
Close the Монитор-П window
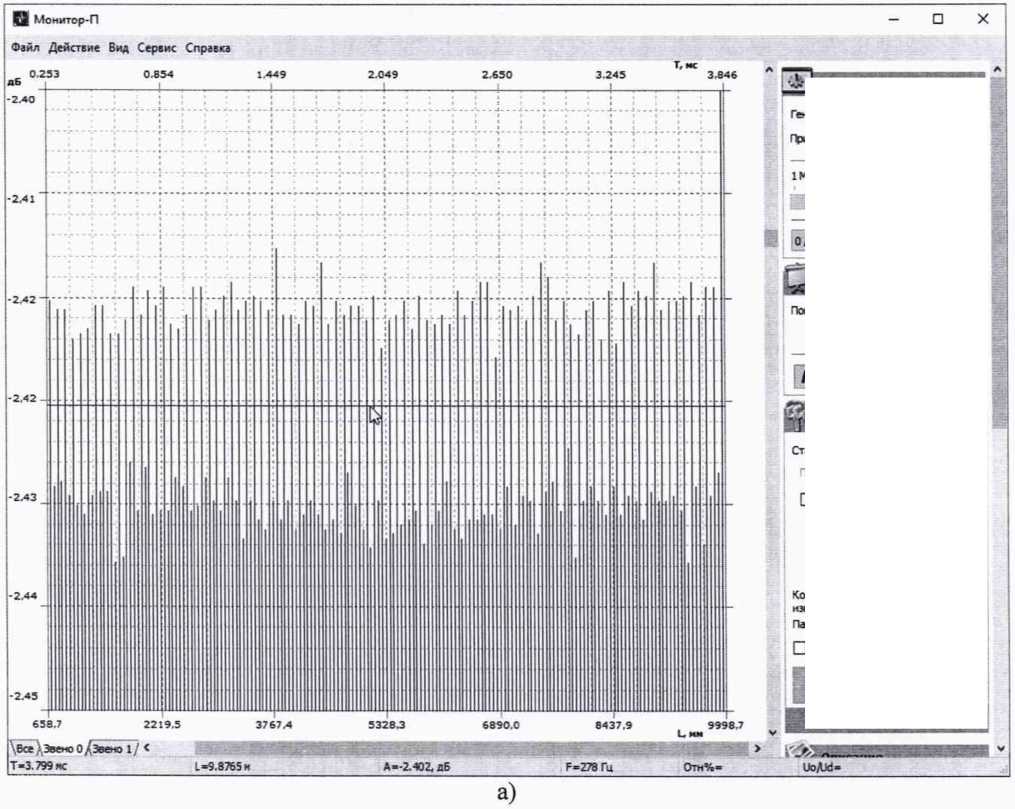point(983,19)
